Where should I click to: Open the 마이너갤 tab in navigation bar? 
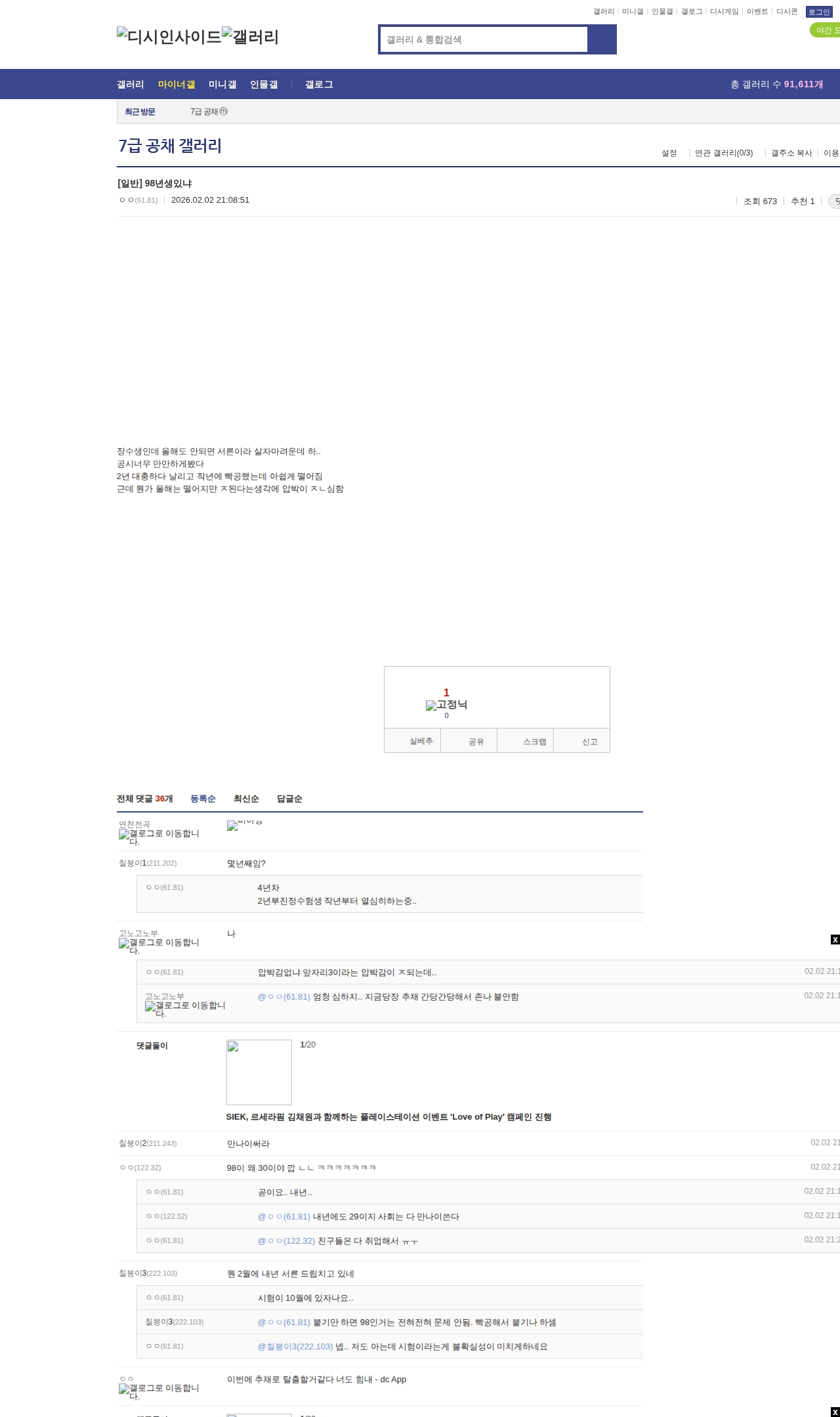tap(176, 85)
